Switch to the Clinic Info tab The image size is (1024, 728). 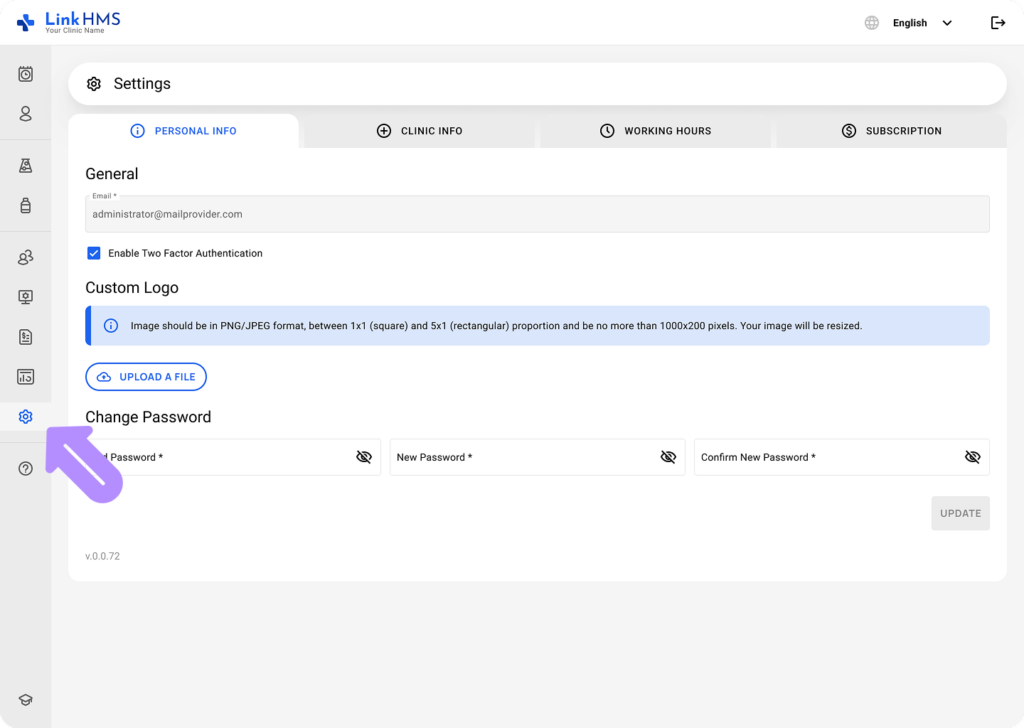tap(420, 131)
